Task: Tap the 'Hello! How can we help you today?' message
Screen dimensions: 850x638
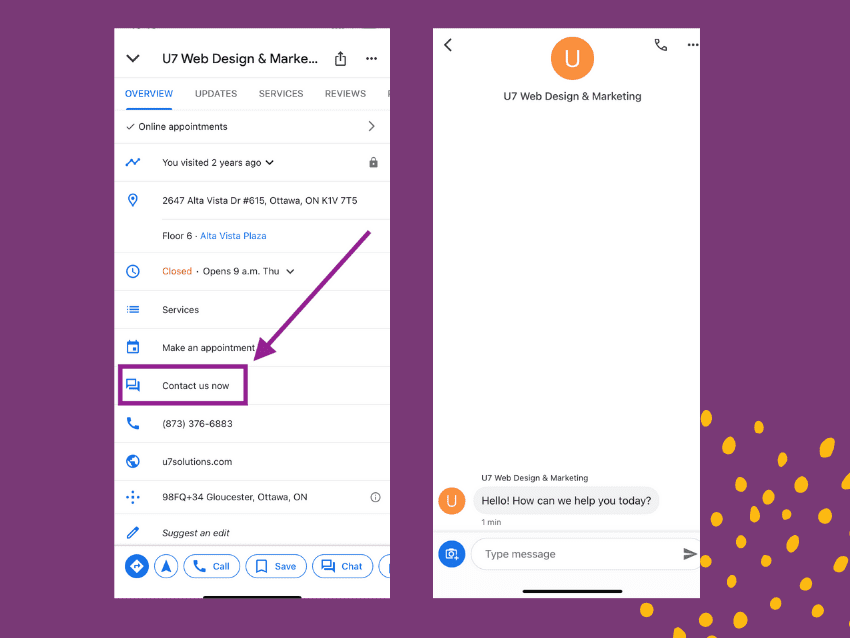Action: [x=566, y=500]
